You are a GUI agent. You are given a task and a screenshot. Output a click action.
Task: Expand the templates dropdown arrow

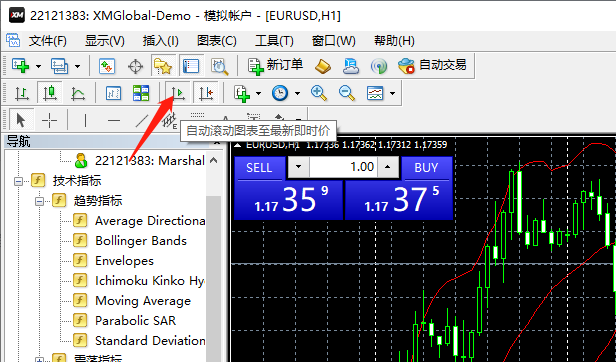pyautogui.click(x=392, y=94)
